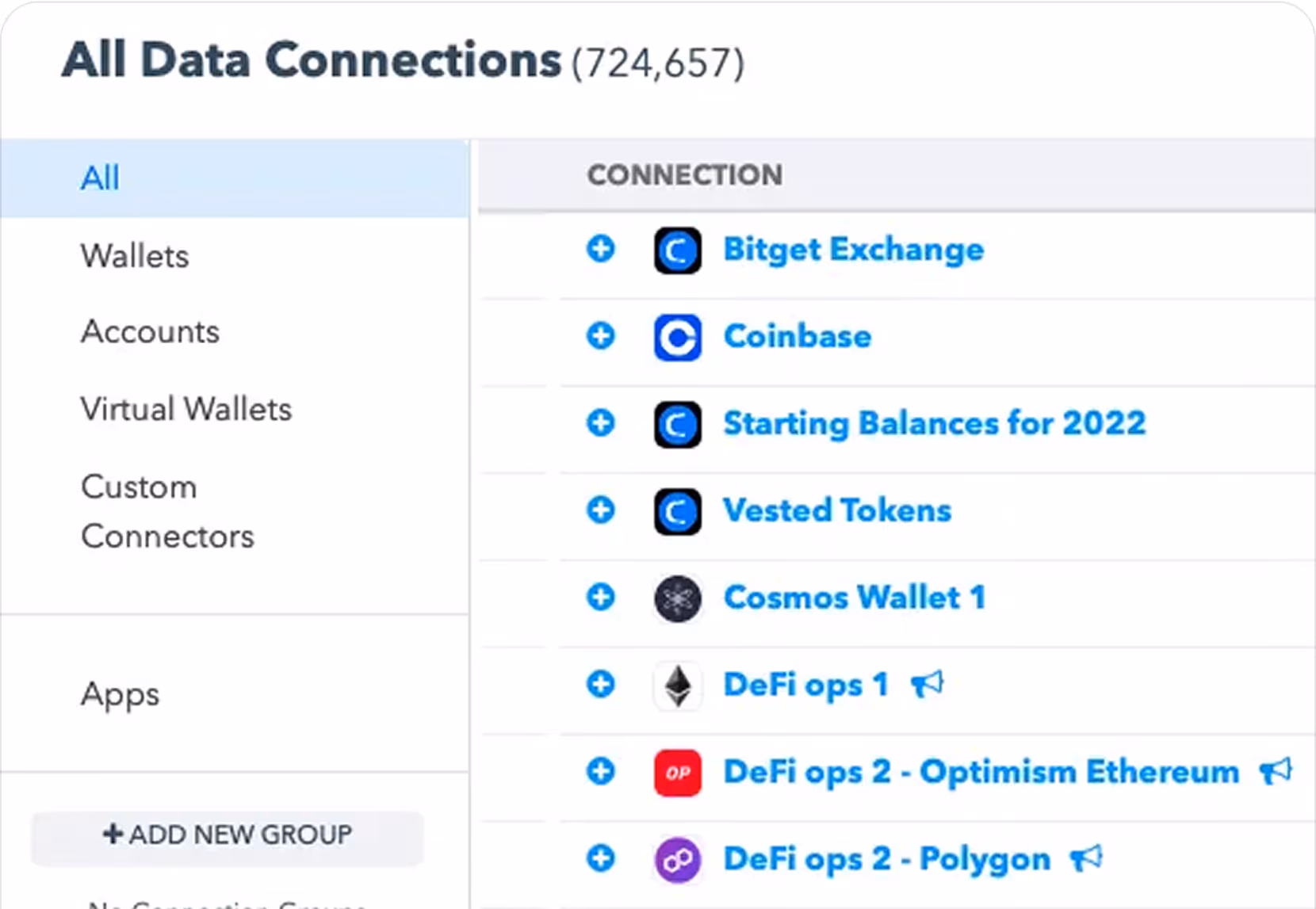The width and height of the screenshot is (1316, 909).
Task: Open the Vested Tokens connection
Action: point(837,510)
